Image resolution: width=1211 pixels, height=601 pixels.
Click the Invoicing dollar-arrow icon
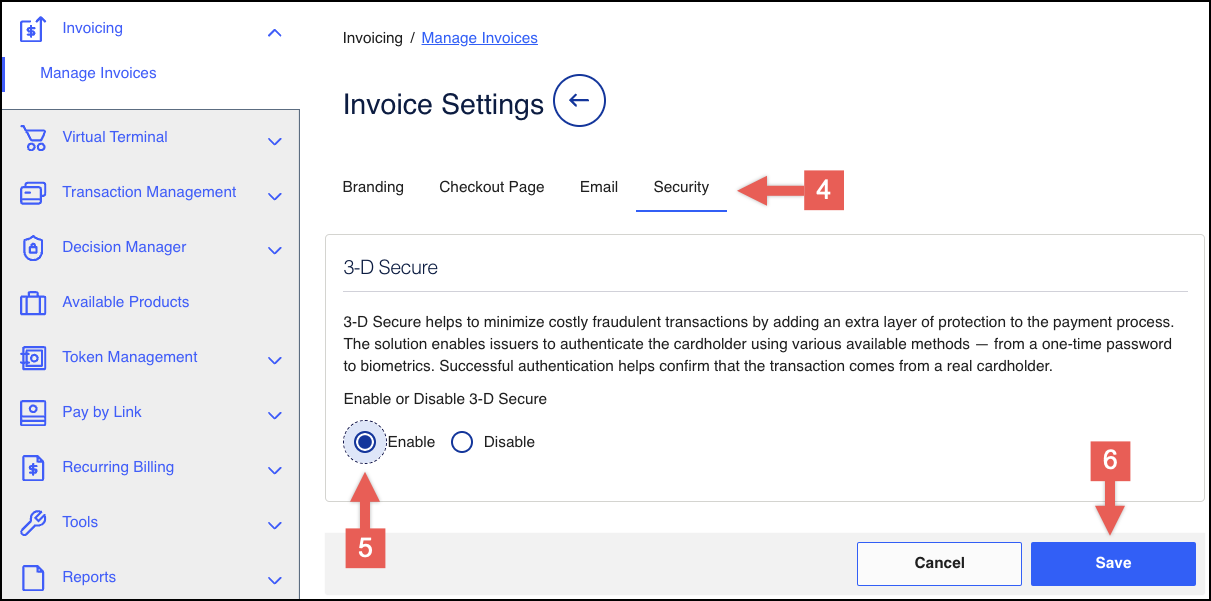click(x=33, y=28)
